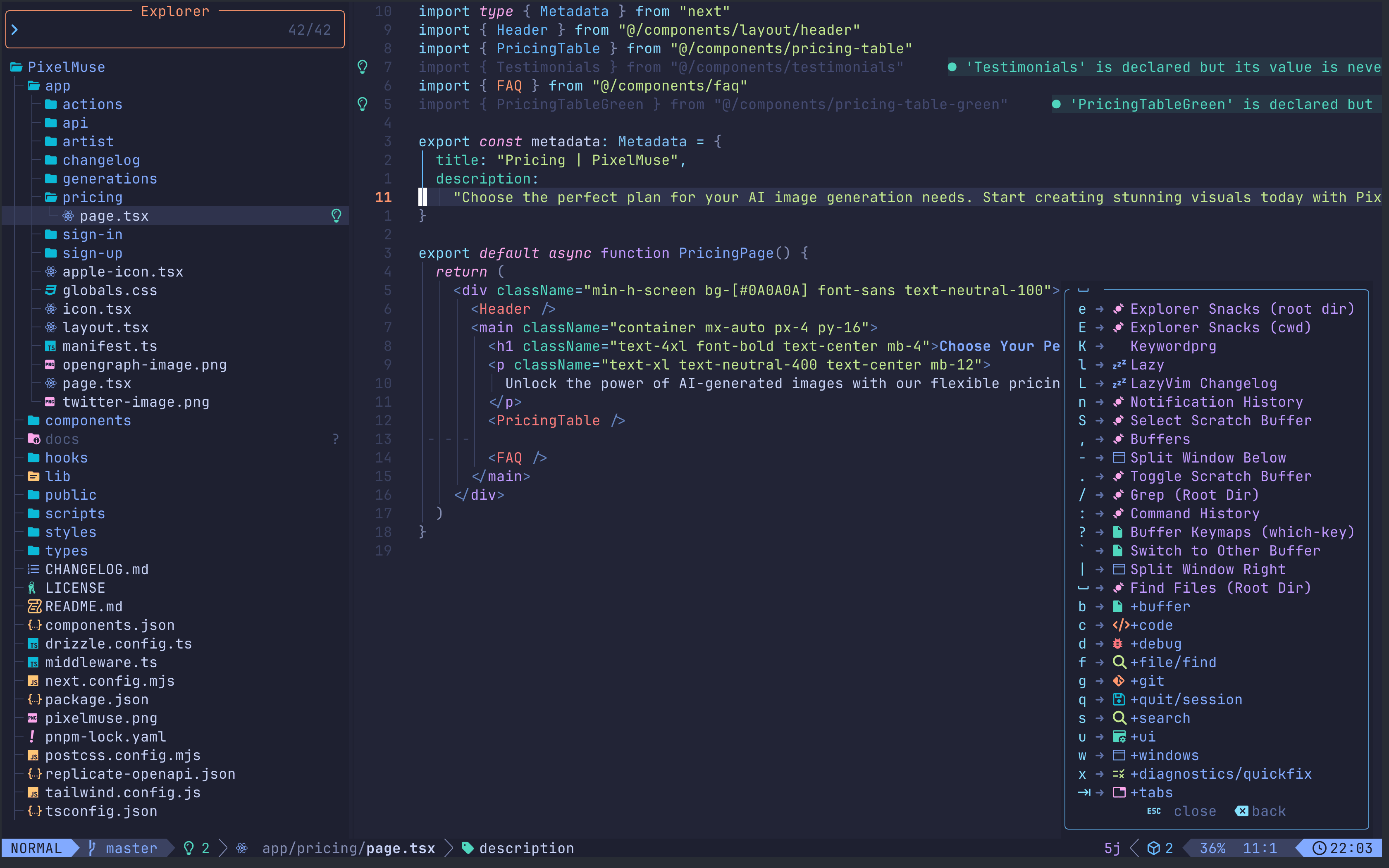Click the current line number 11 in gutter
Viewport: 1389px width, 868px height.
[383, 198]
